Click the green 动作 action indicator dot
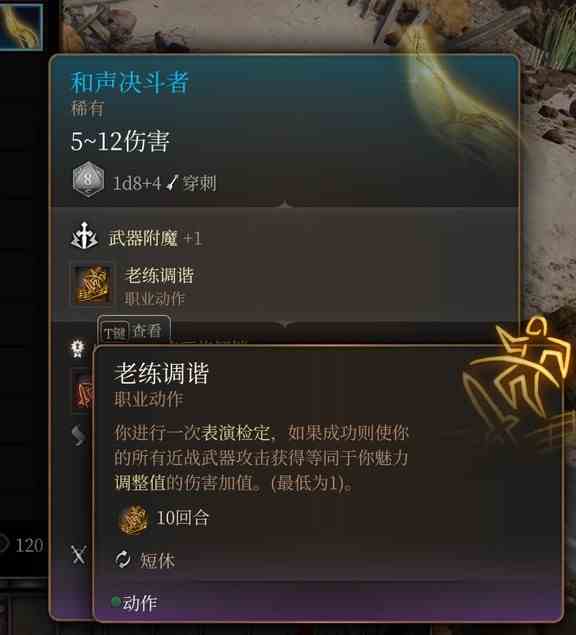Viewport: 576px width, 635px height. coord(116,601)
